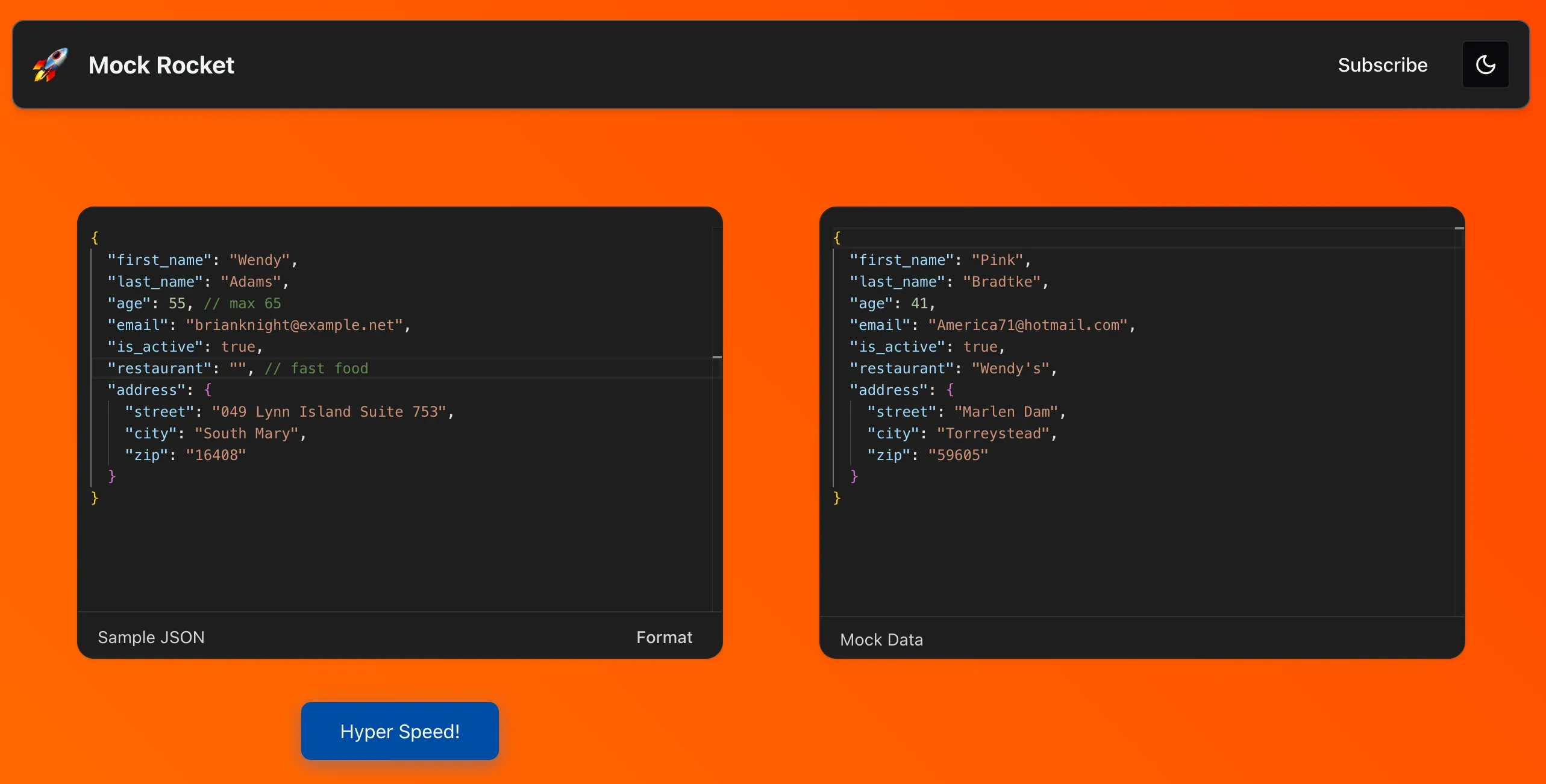Click the age 41 value in Mock Data
The image size is (1546, 784).
919,303
